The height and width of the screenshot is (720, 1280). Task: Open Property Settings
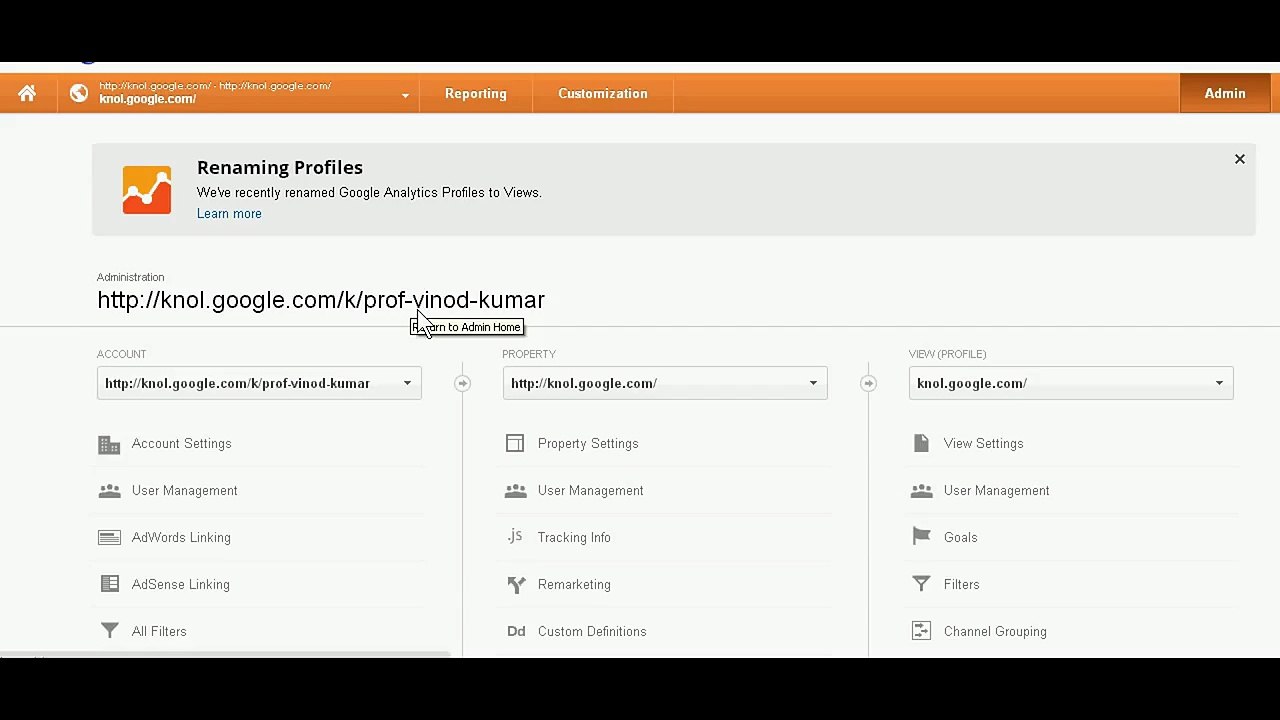pos(588,444)
